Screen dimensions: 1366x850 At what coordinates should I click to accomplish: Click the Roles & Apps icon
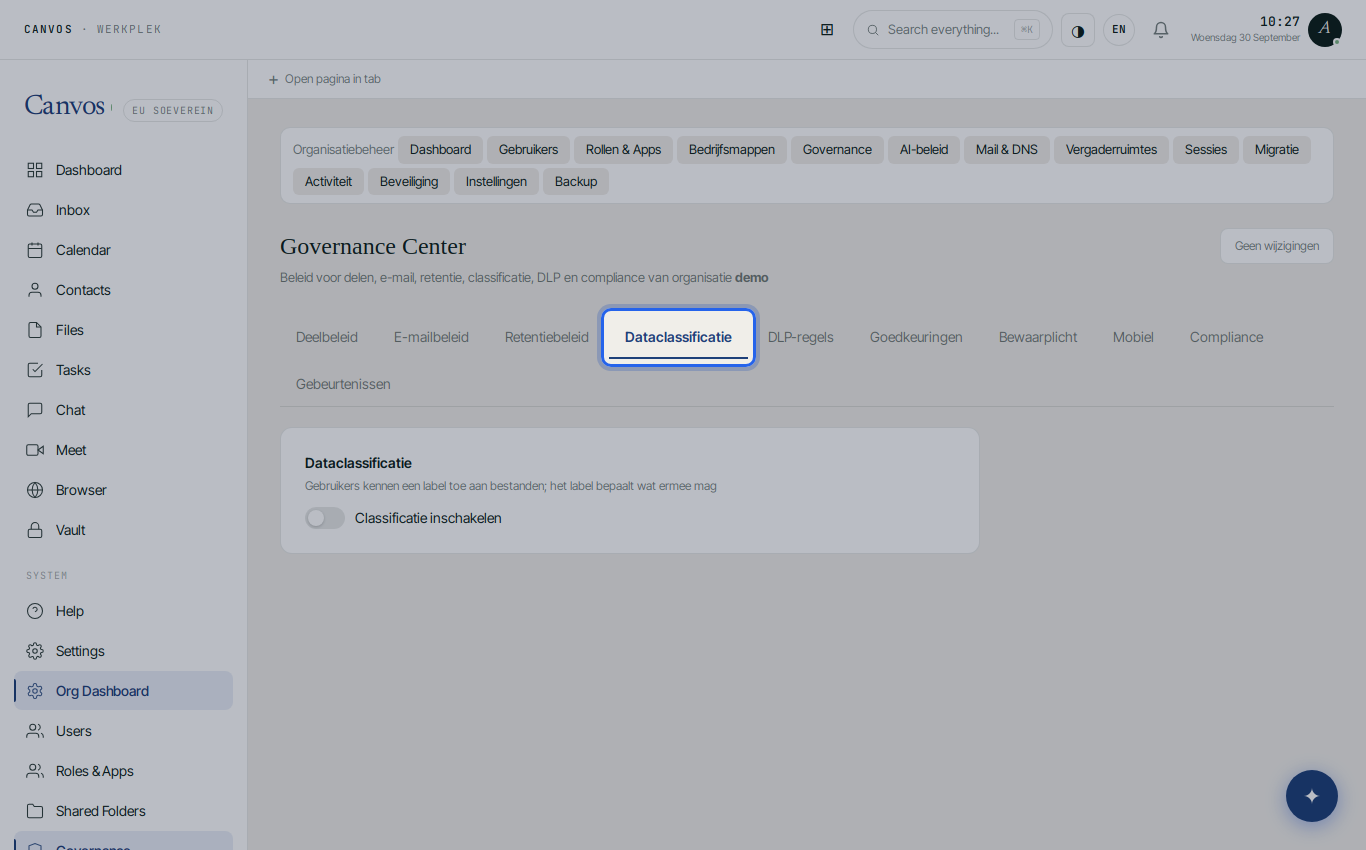(35, 771)
